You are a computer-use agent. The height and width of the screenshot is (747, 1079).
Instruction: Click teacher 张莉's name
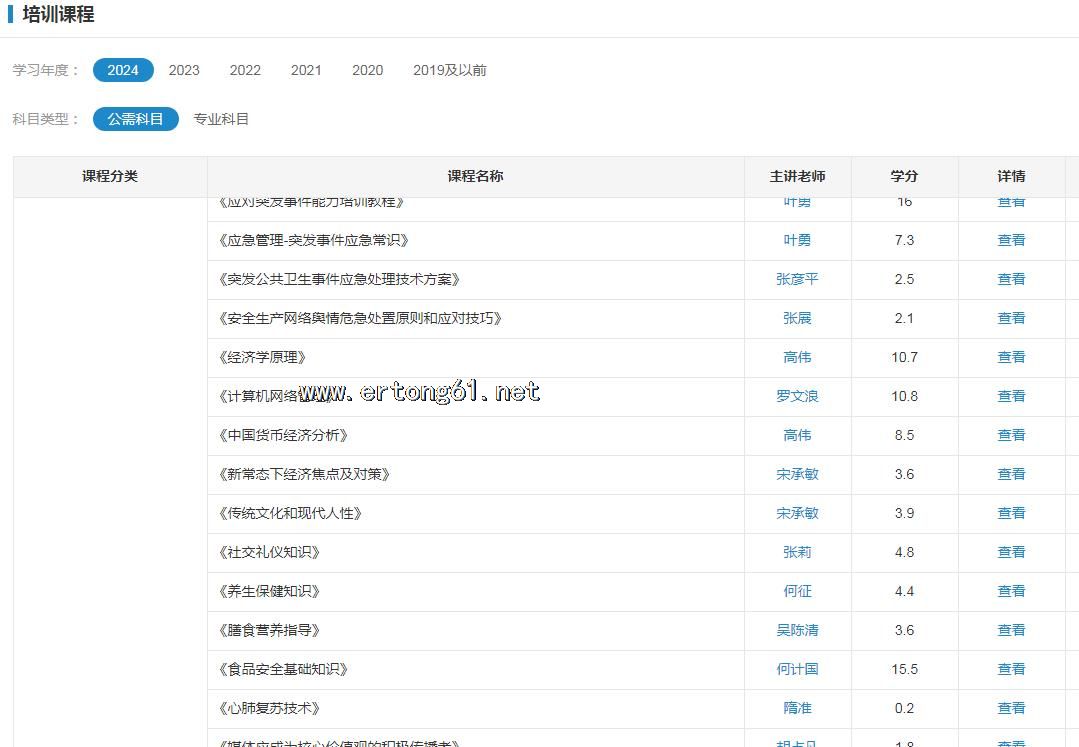pos(797,552)
